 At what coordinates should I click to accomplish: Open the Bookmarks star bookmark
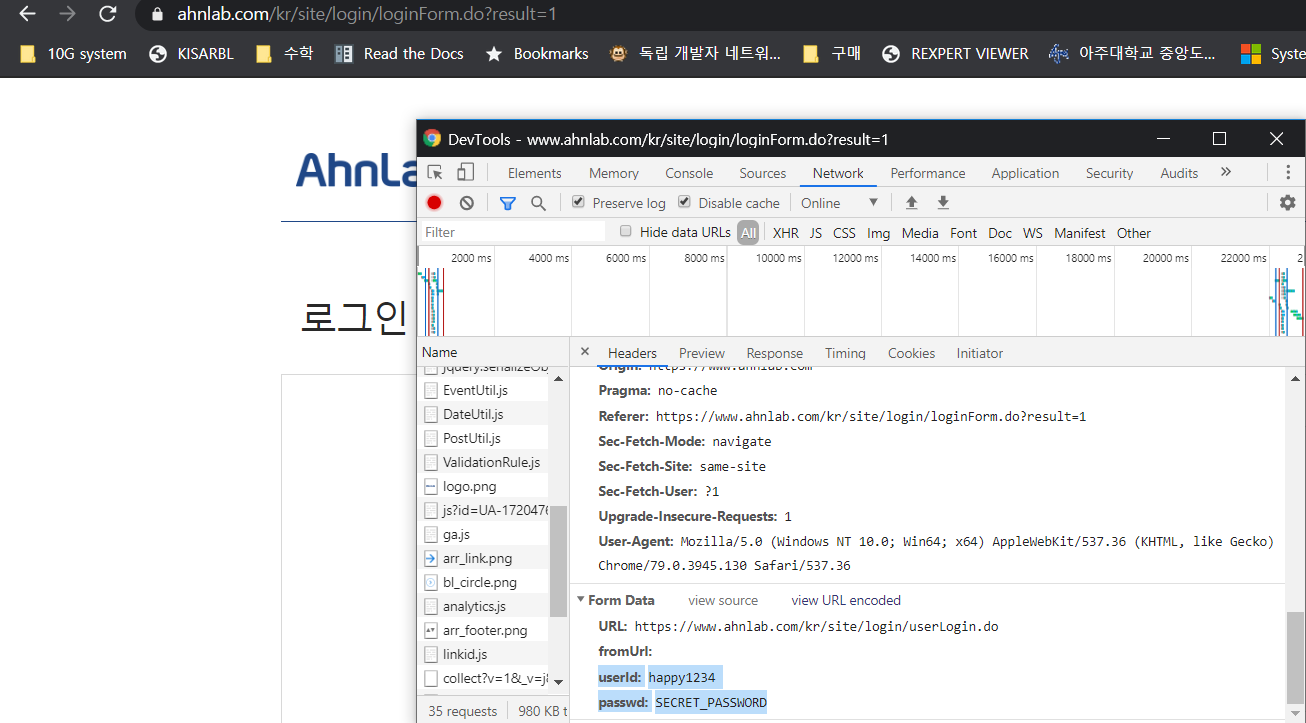[x=537, y=53]
